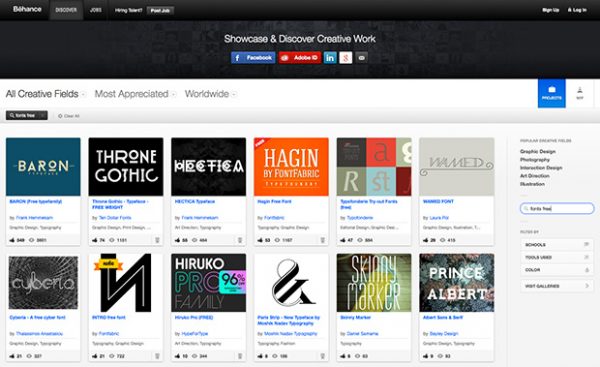Viewport: 600px width, 367px height.
Task: Select Art Direction in popular fields
Action: pyautogui.click(x=535, y=176)
